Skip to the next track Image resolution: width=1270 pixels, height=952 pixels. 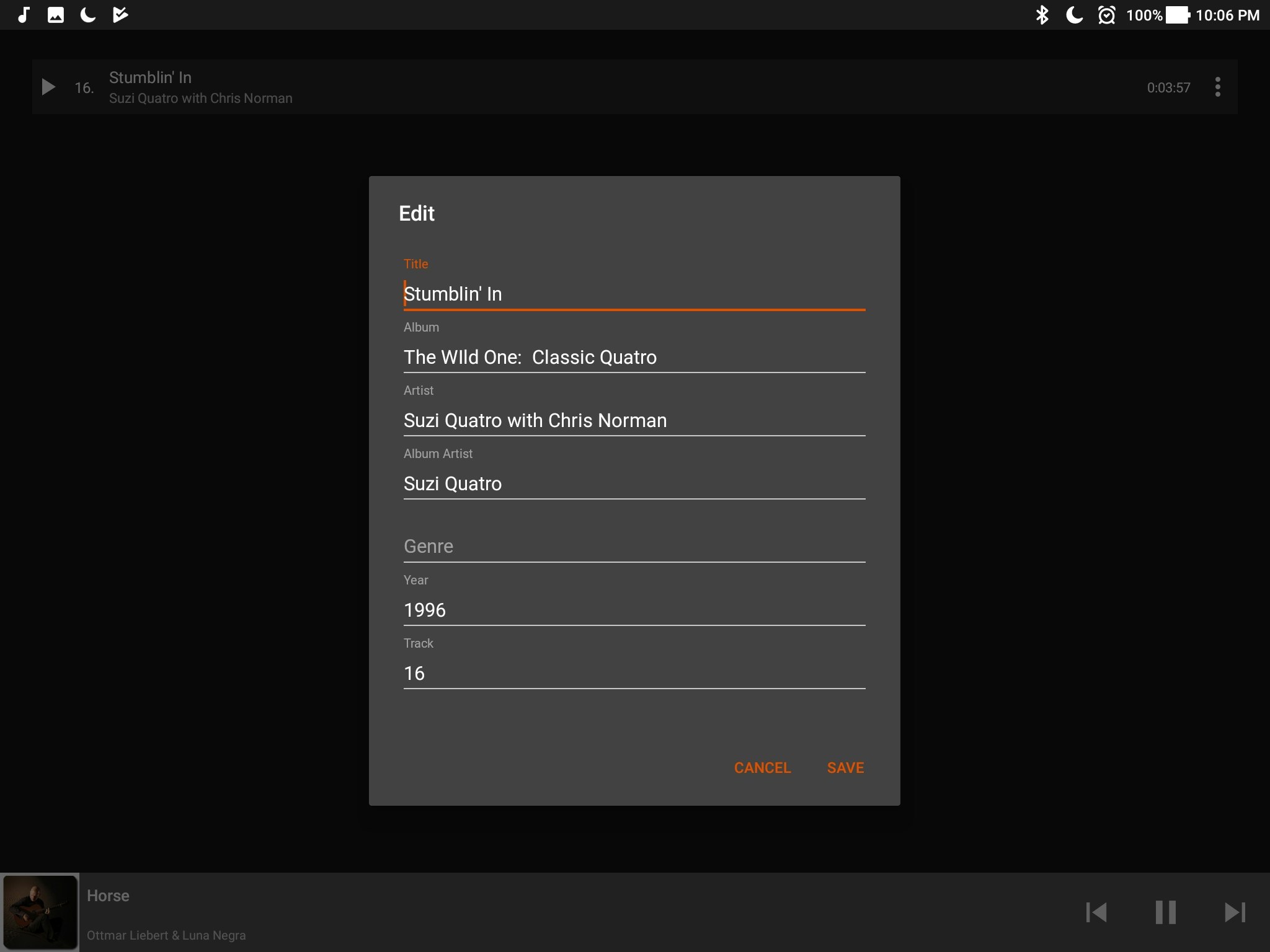pyautogui.click(x=1234, y=912)
